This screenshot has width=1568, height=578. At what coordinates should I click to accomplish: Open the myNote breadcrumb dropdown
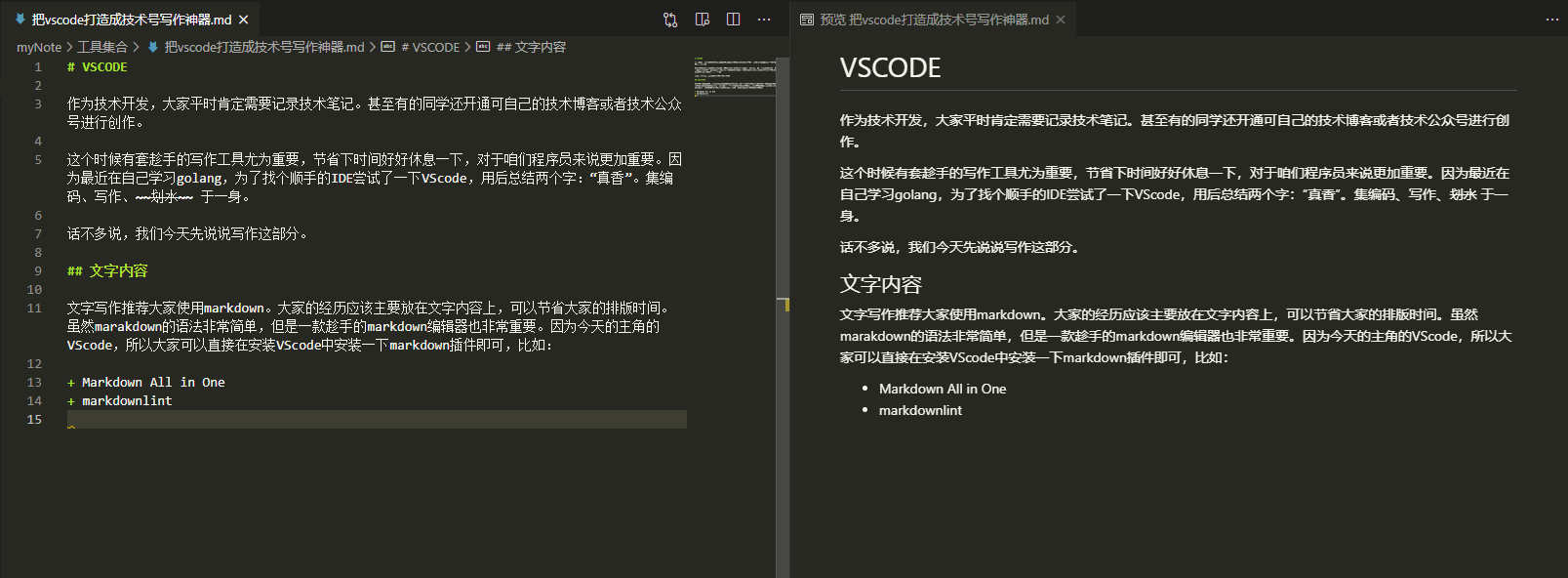(x=39, y=47)
